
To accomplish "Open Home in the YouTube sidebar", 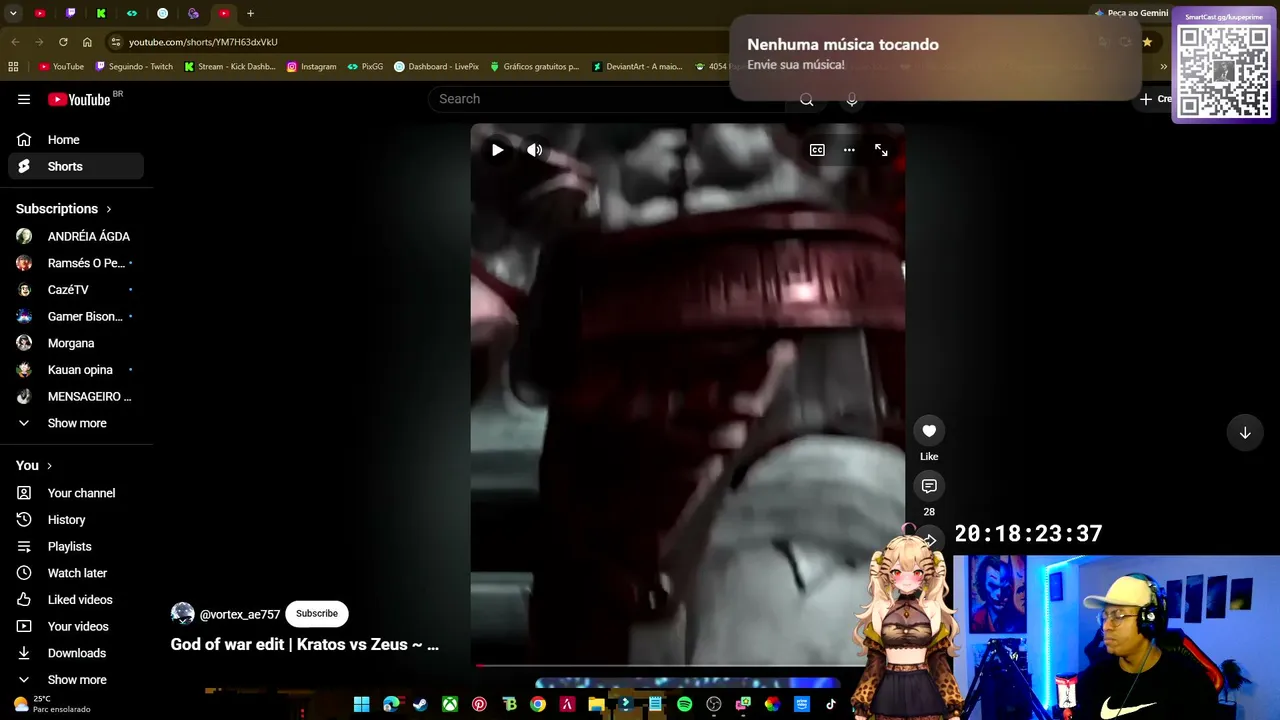I will [76, 140].
